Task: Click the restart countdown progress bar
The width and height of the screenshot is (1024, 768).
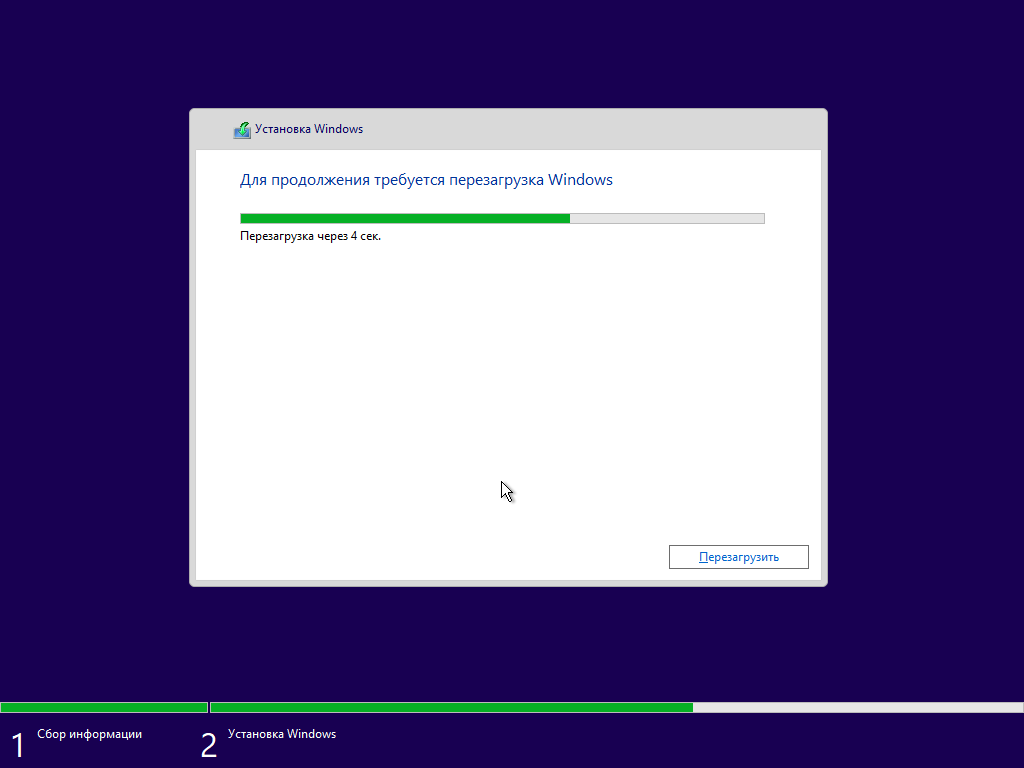Action: 502,218
